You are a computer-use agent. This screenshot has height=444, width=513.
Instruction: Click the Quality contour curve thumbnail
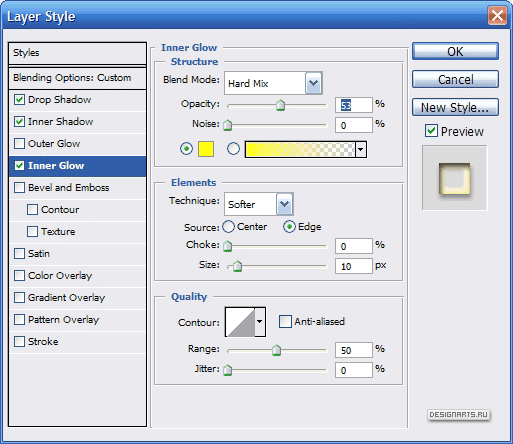(x=240, y=322)
